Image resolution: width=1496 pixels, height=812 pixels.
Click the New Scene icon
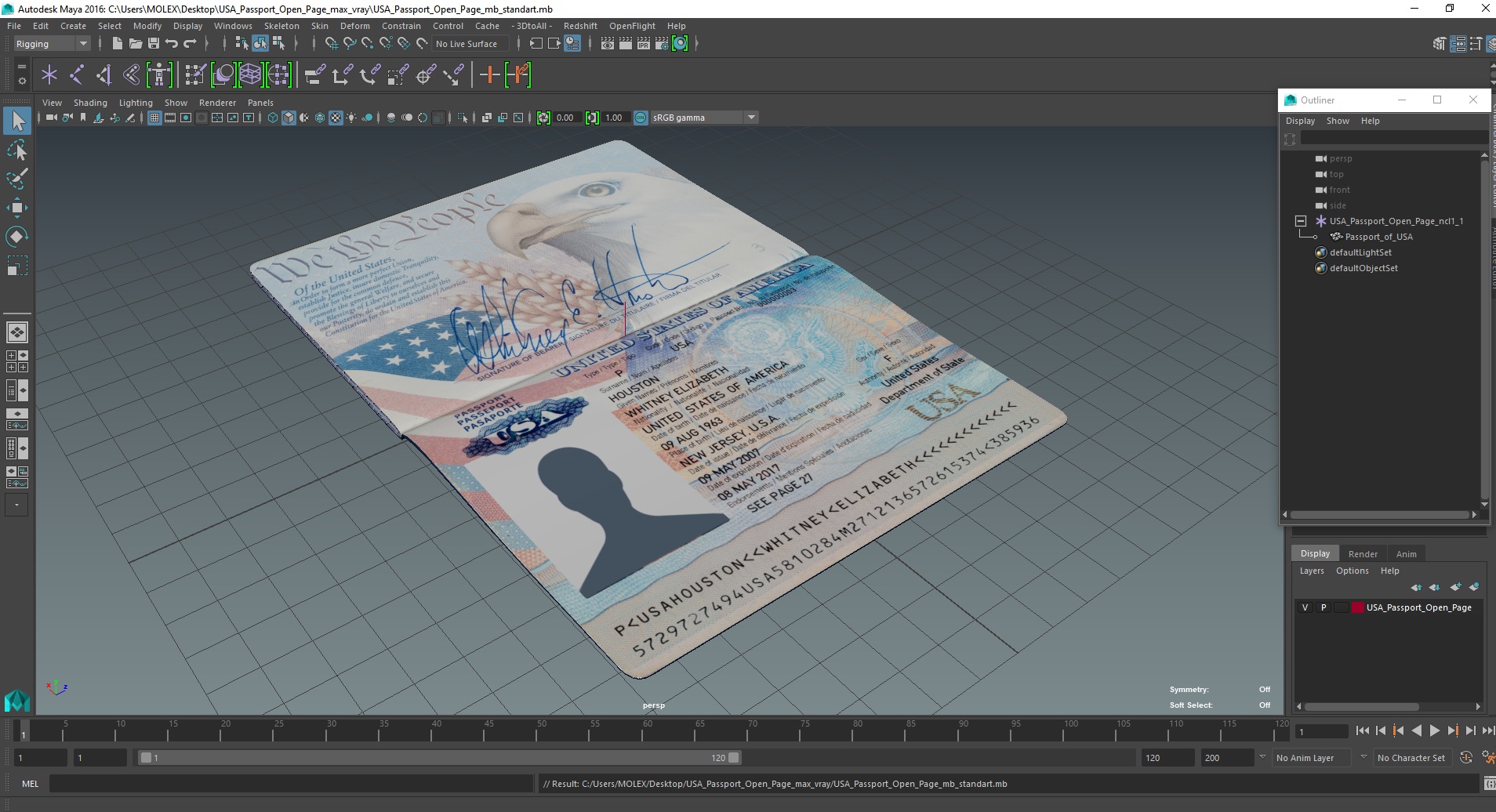(x=117, y=44)
